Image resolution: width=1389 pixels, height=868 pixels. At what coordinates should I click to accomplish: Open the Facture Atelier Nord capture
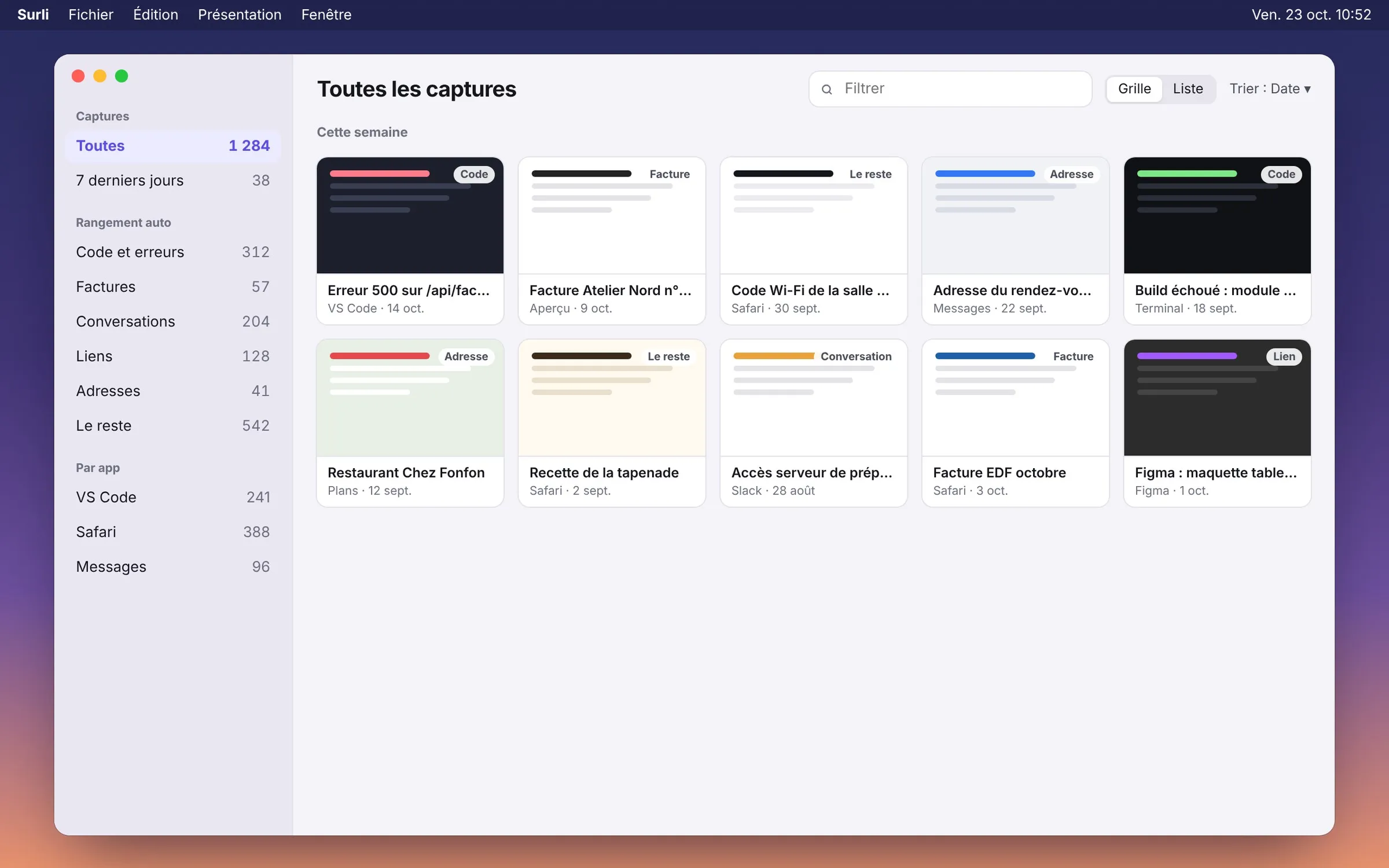click(x=612, y=241)
